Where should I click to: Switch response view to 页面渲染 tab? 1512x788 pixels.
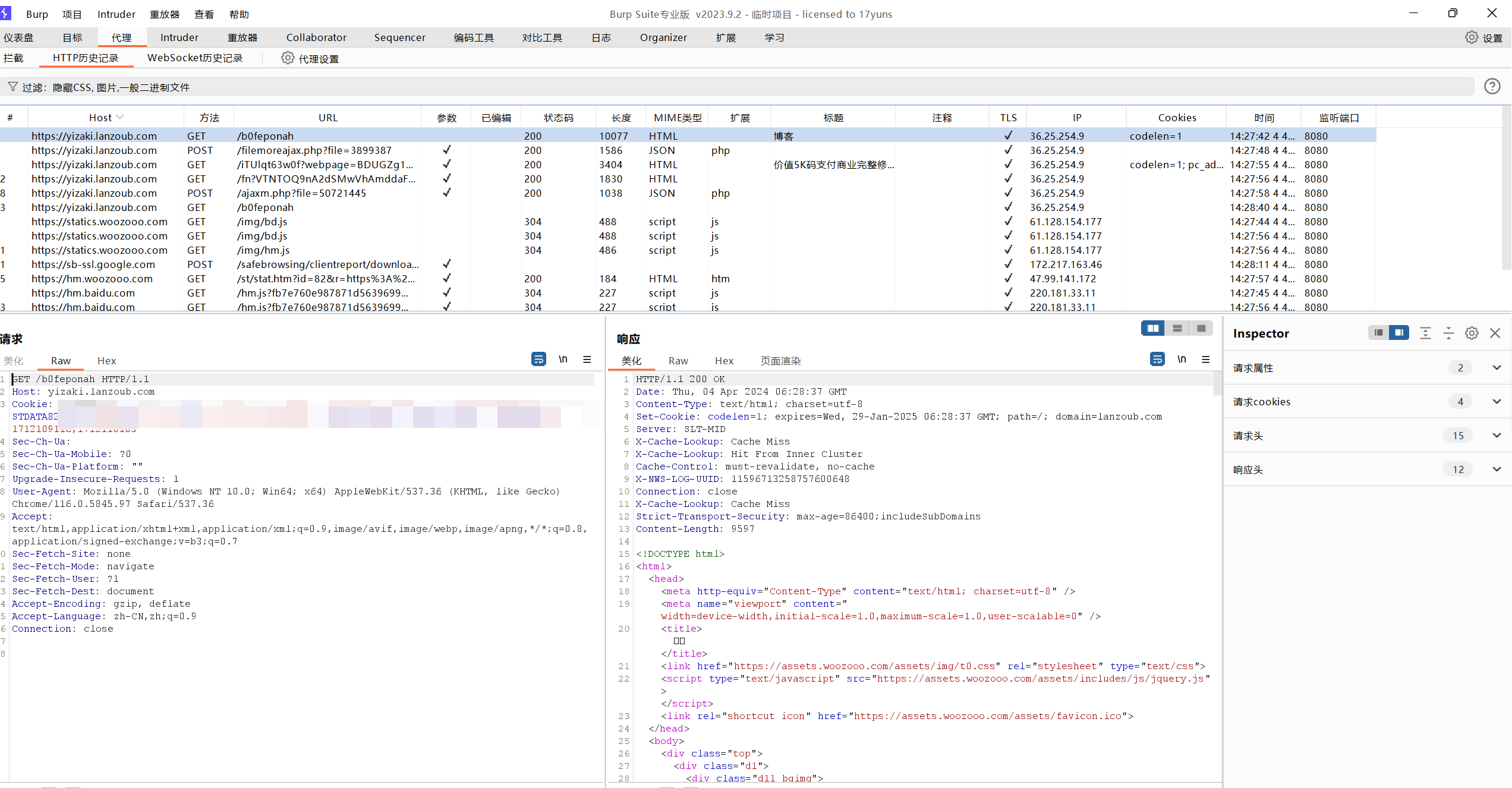780,361
